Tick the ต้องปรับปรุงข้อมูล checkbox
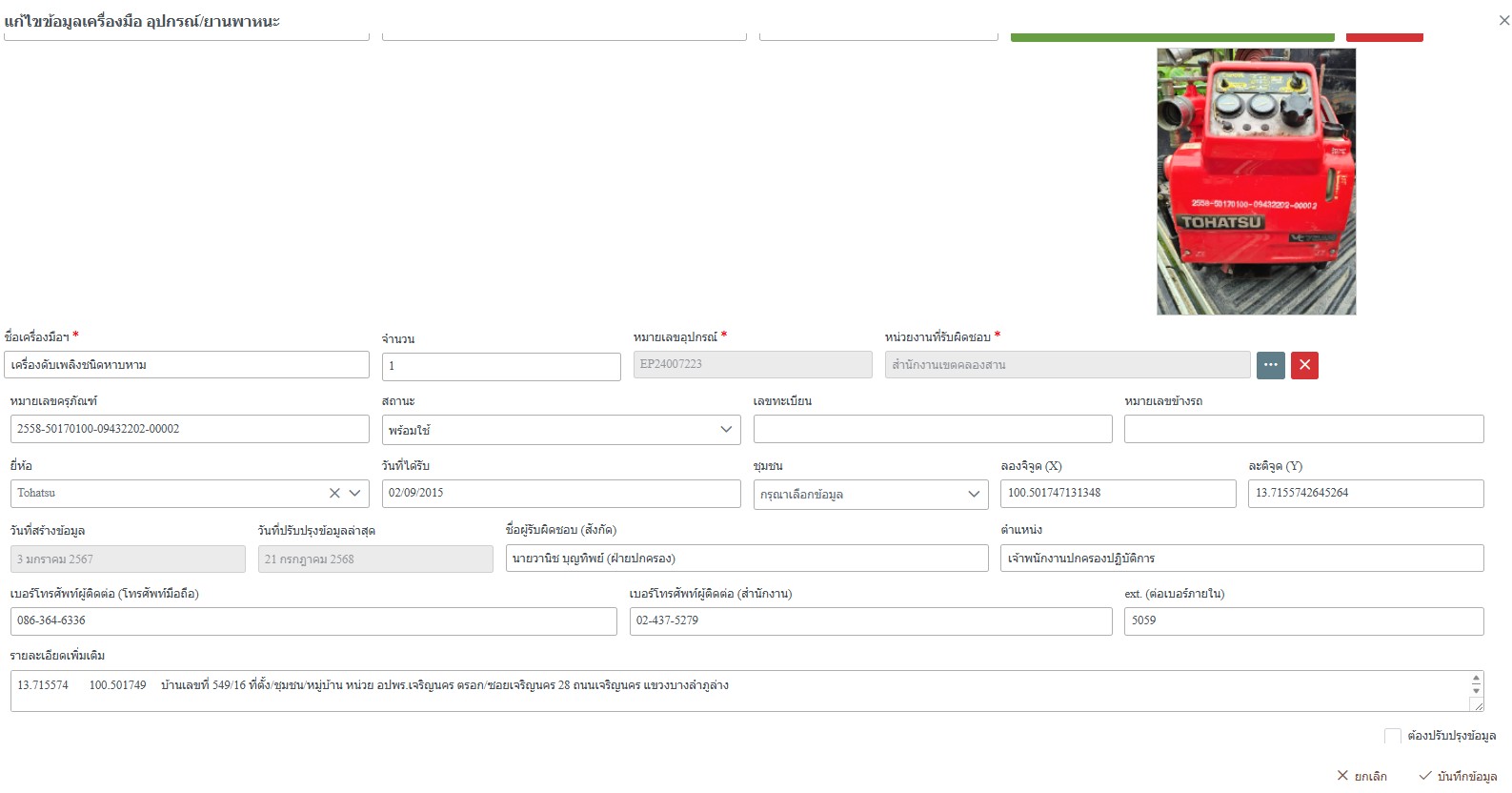The image size is (1512, 793). click(1392, 736)
